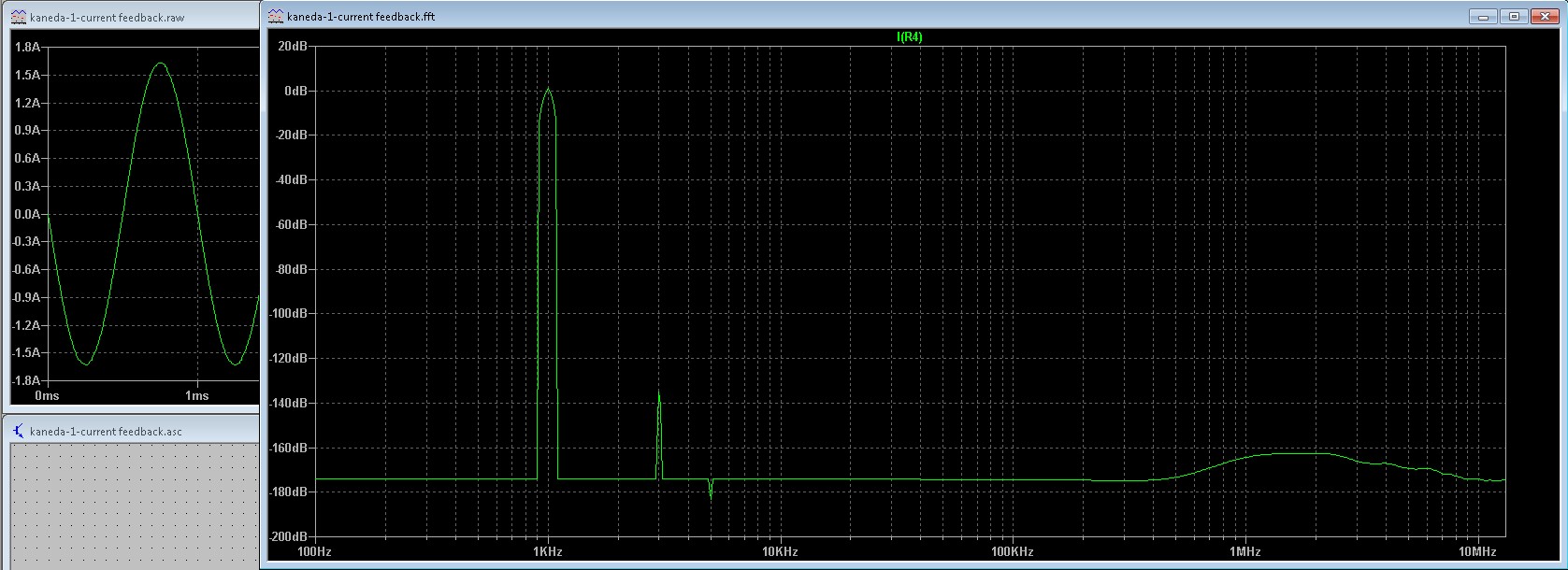Click the -20dB vertical axis label

pos(292,135)
